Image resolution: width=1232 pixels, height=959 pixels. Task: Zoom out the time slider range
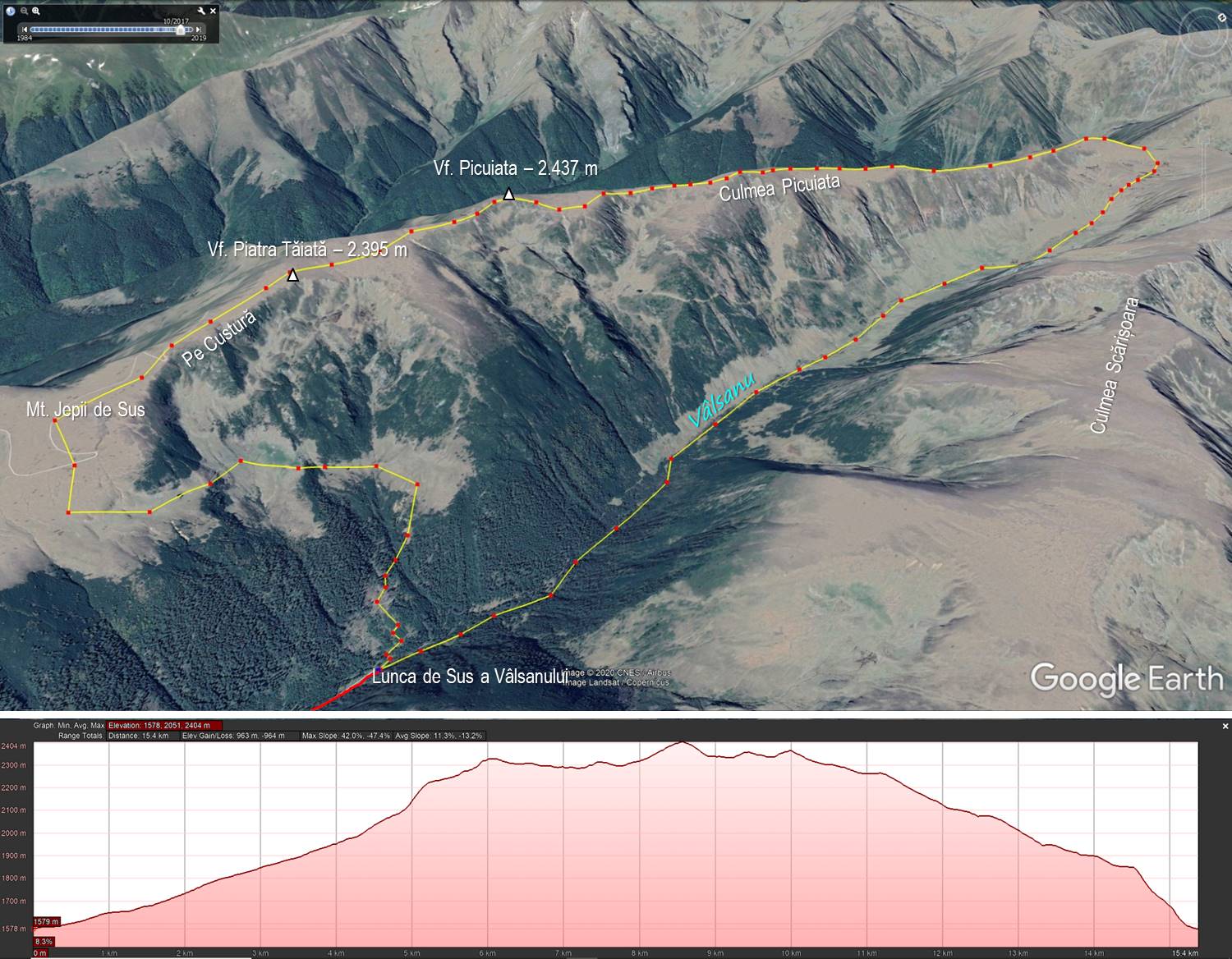pos(25,11)
